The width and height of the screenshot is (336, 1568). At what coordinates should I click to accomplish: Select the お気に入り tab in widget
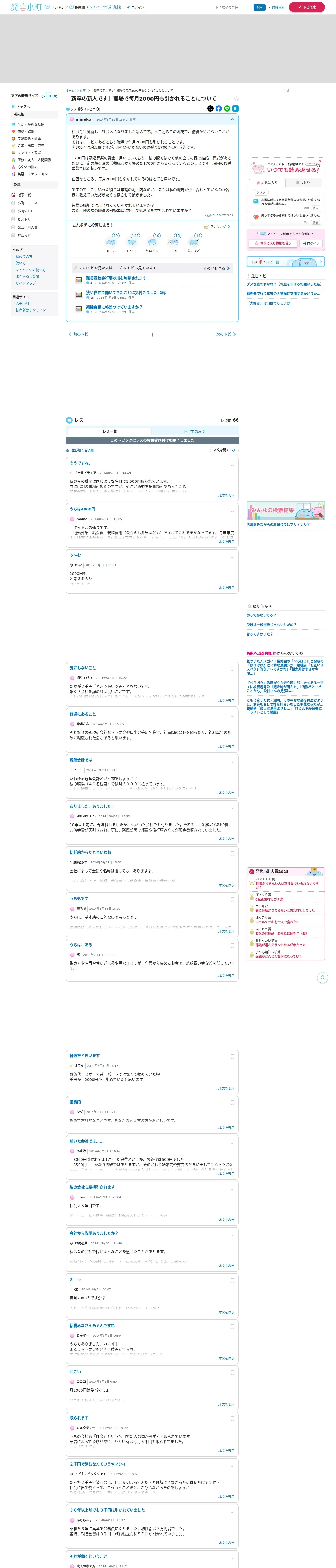click(x=267, y=183)
